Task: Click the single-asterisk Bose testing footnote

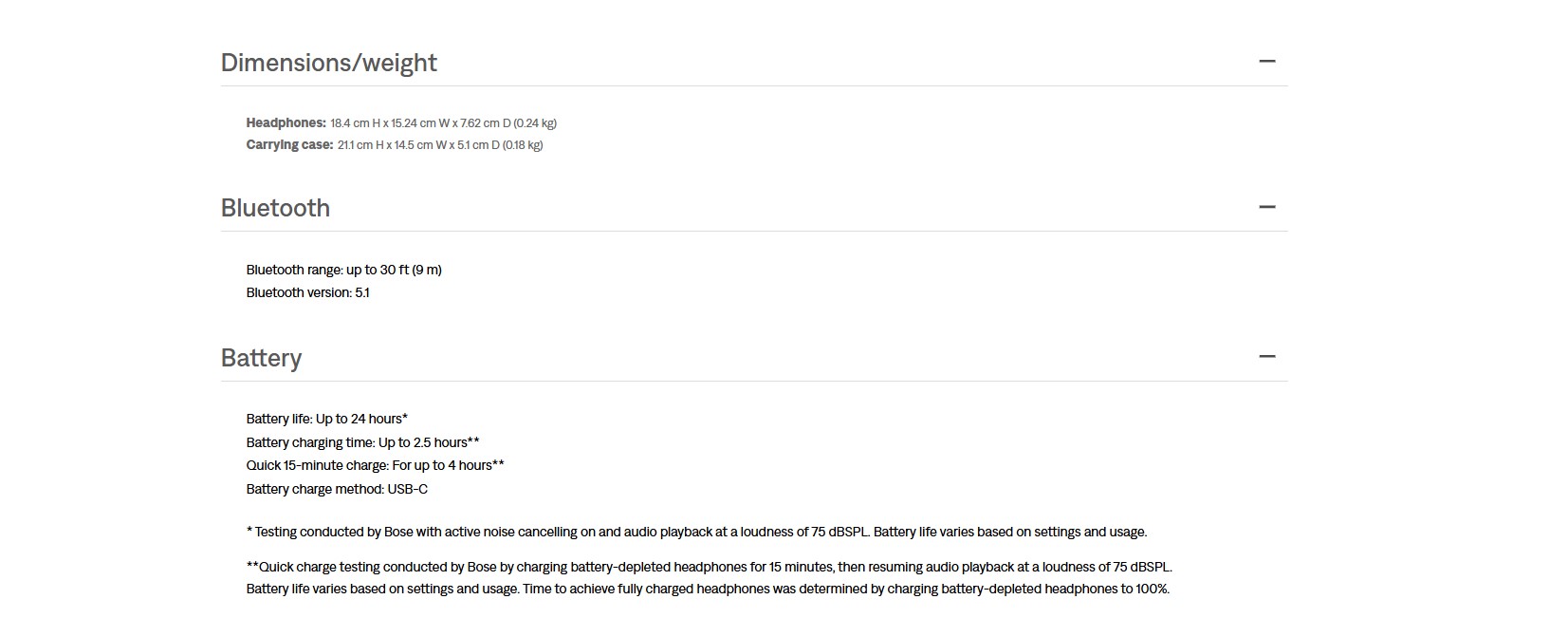Action: point(696,532)
